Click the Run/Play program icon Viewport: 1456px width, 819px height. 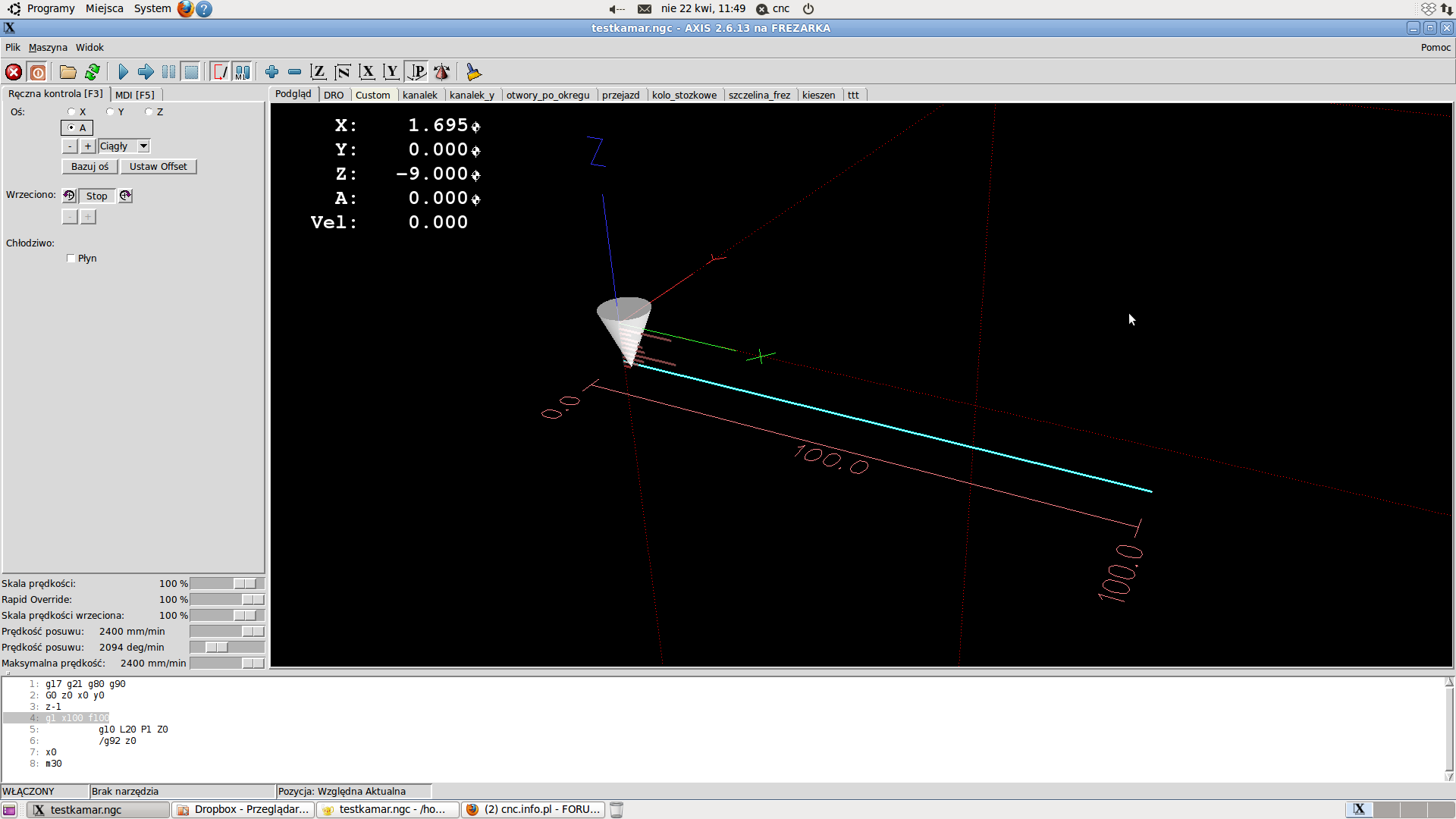123,71
